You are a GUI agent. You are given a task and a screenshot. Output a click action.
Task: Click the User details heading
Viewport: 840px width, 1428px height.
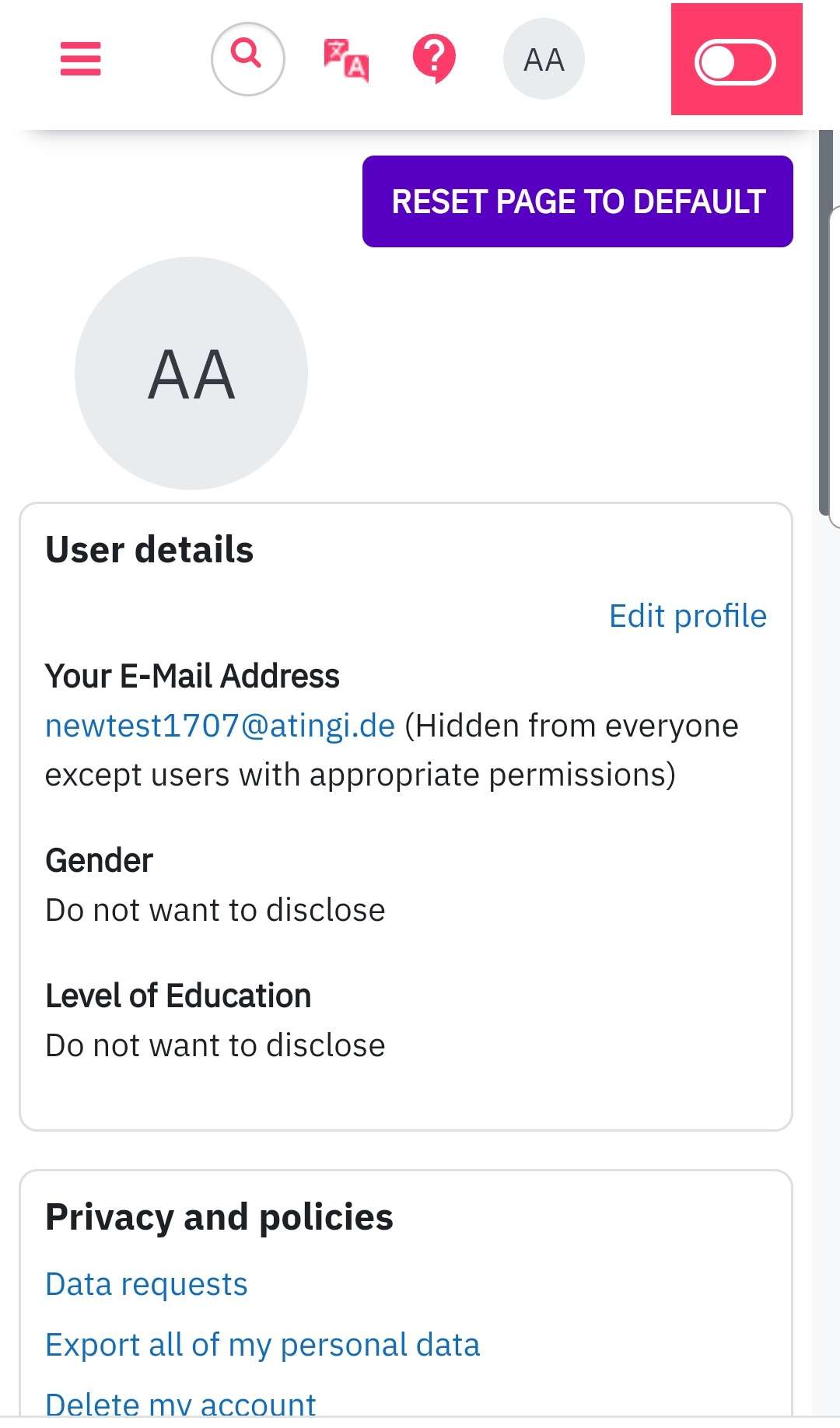point(149,550)
